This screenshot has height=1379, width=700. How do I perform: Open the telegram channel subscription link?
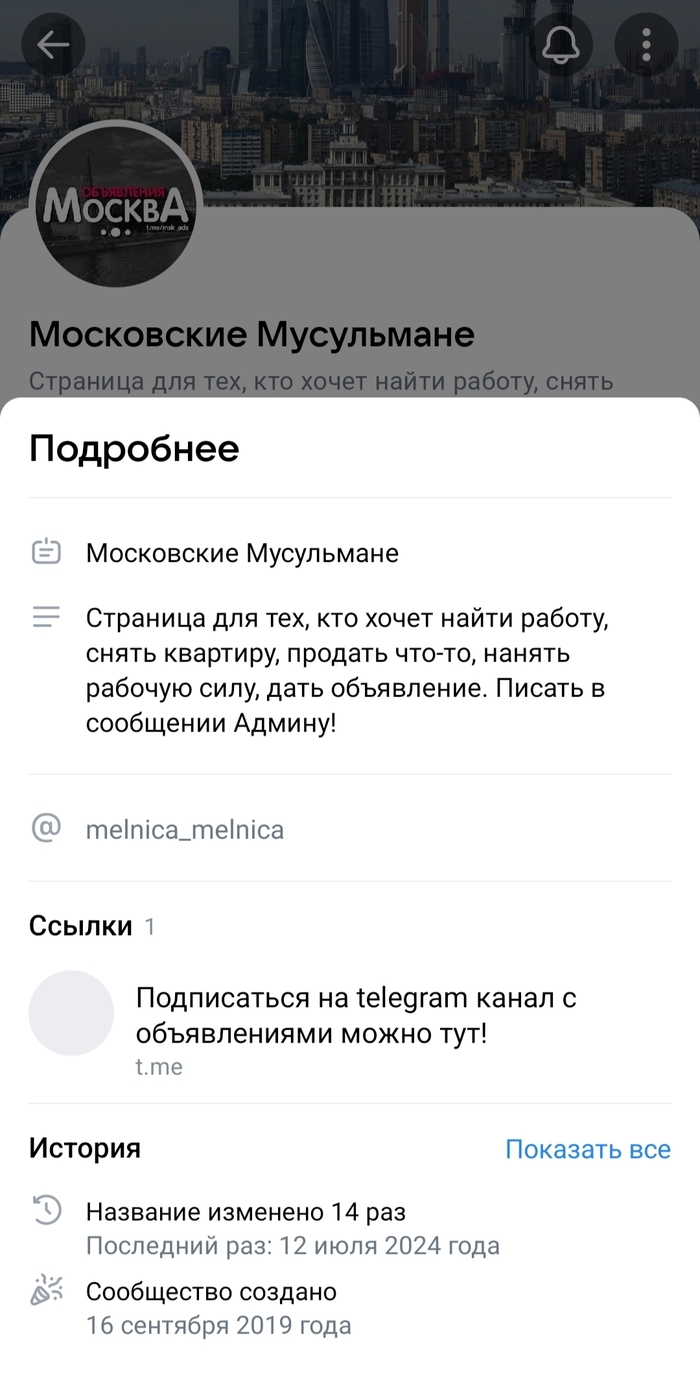click(x=355, y=1014)
